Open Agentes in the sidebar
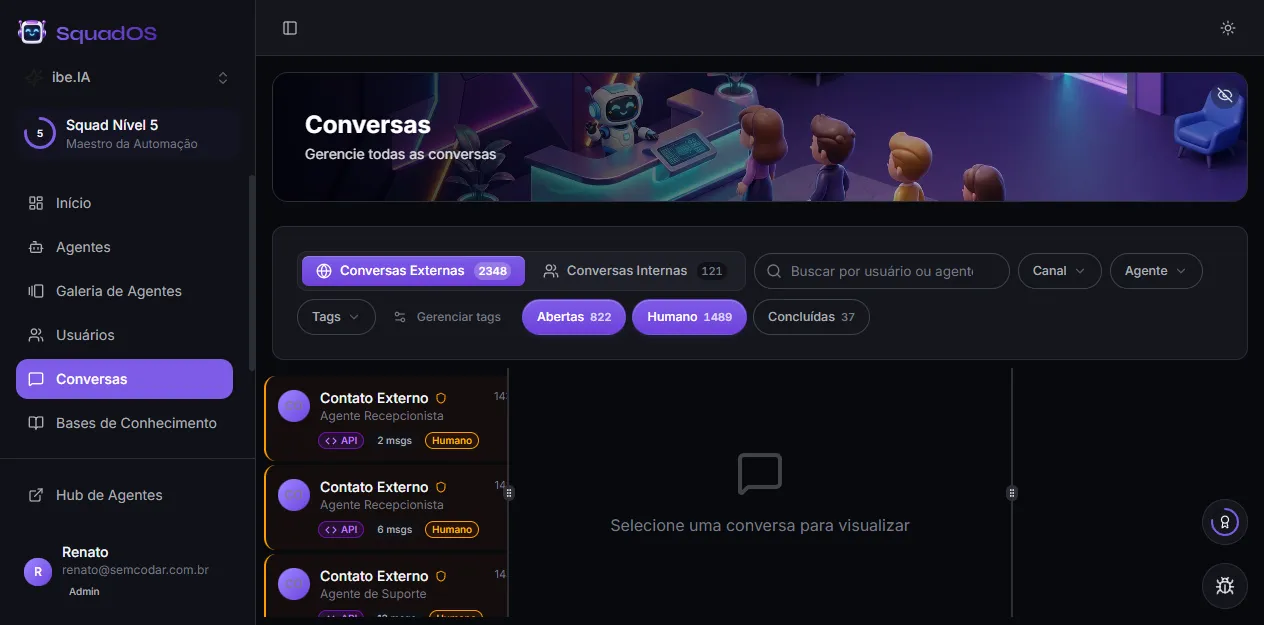The image size is (1264, 625). point(124,247)
